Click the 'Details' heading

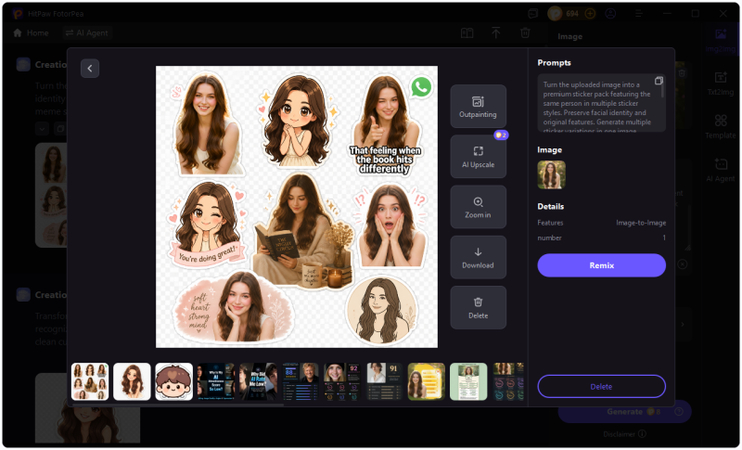coord(551,206)
